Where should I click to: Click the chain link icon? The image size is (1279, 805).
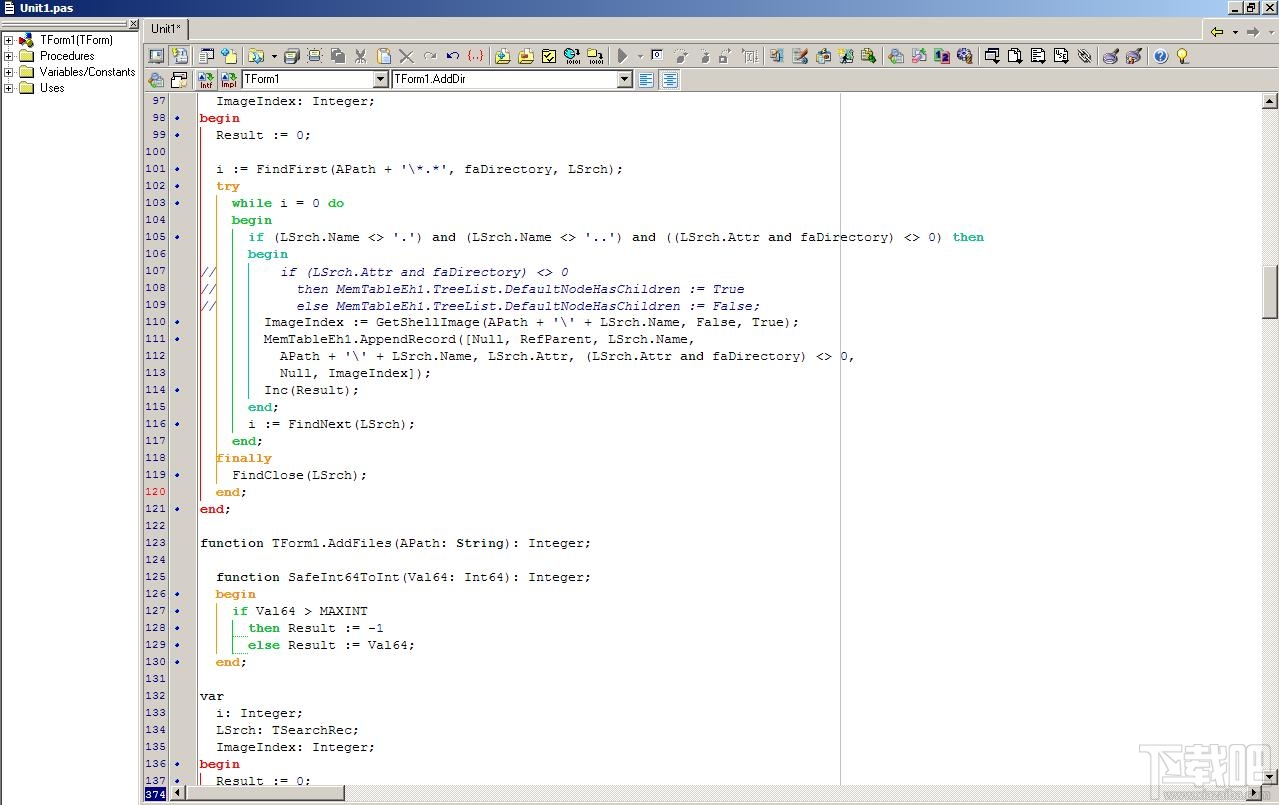coord(1084,56)
